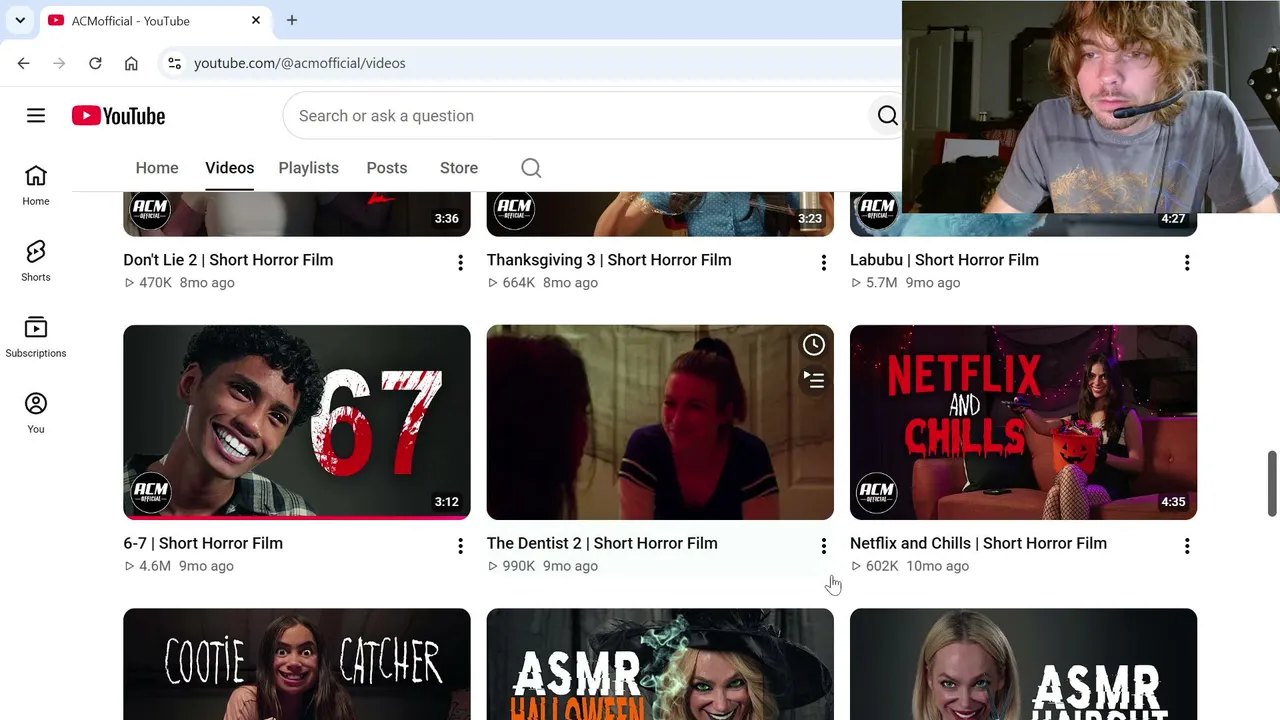The height and width of the screenshot is (720, 1280).
Task: Open Netflix and Chills | Short Horror Film
Action: click(x=978, y=543)
